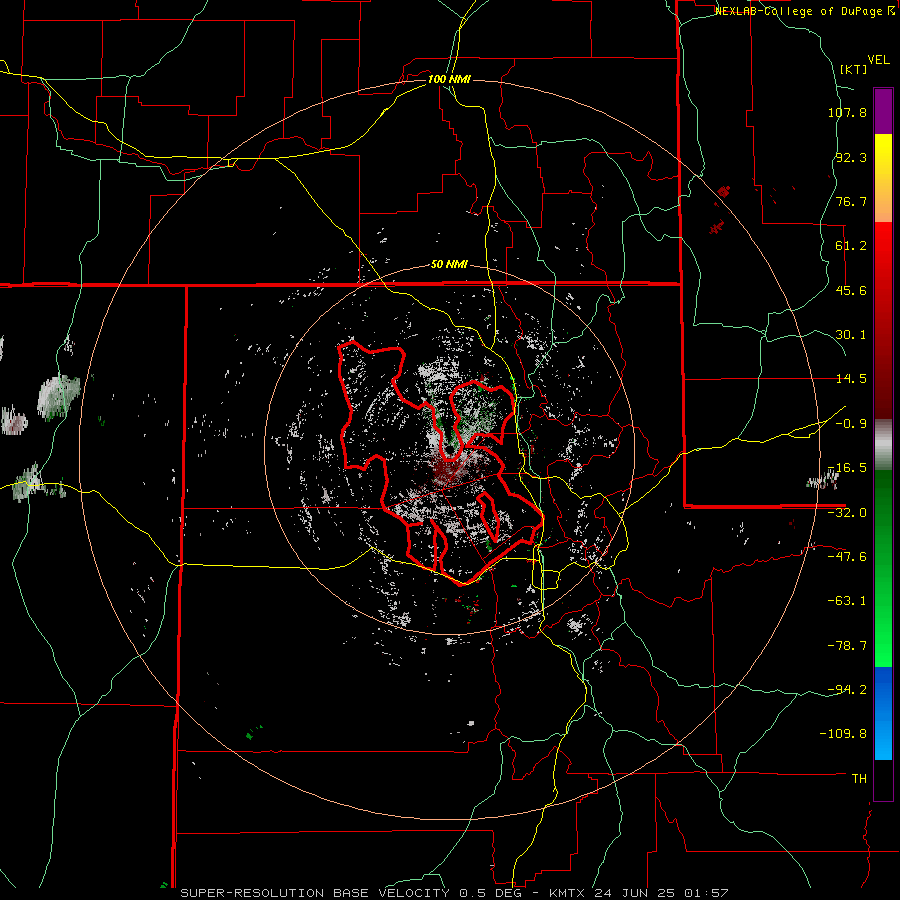Click the NEXLAB-College of DuPage watermark text
The width and height of the screenshot is (900, 900).
799,11
